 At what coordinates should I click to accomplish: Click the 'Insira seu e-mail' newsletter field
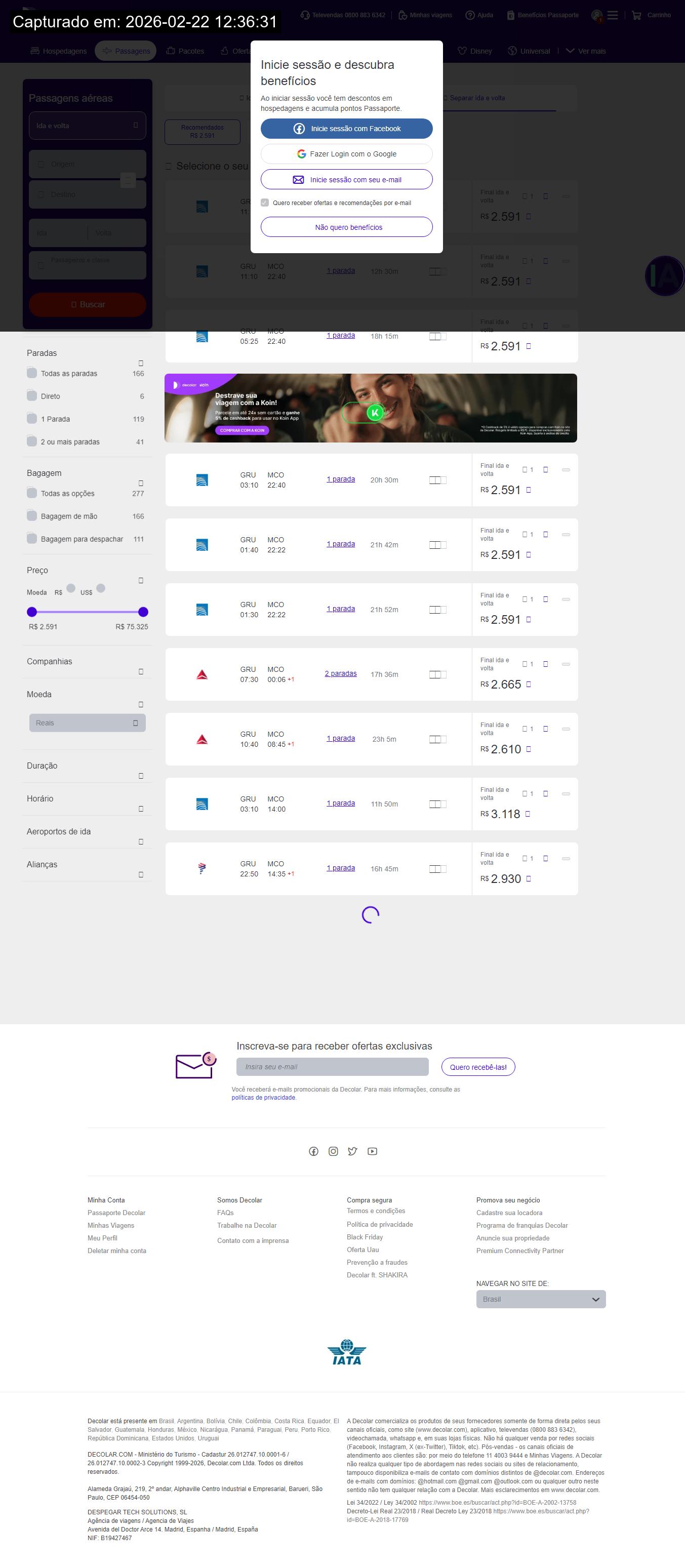click(x=332, y=1066)
